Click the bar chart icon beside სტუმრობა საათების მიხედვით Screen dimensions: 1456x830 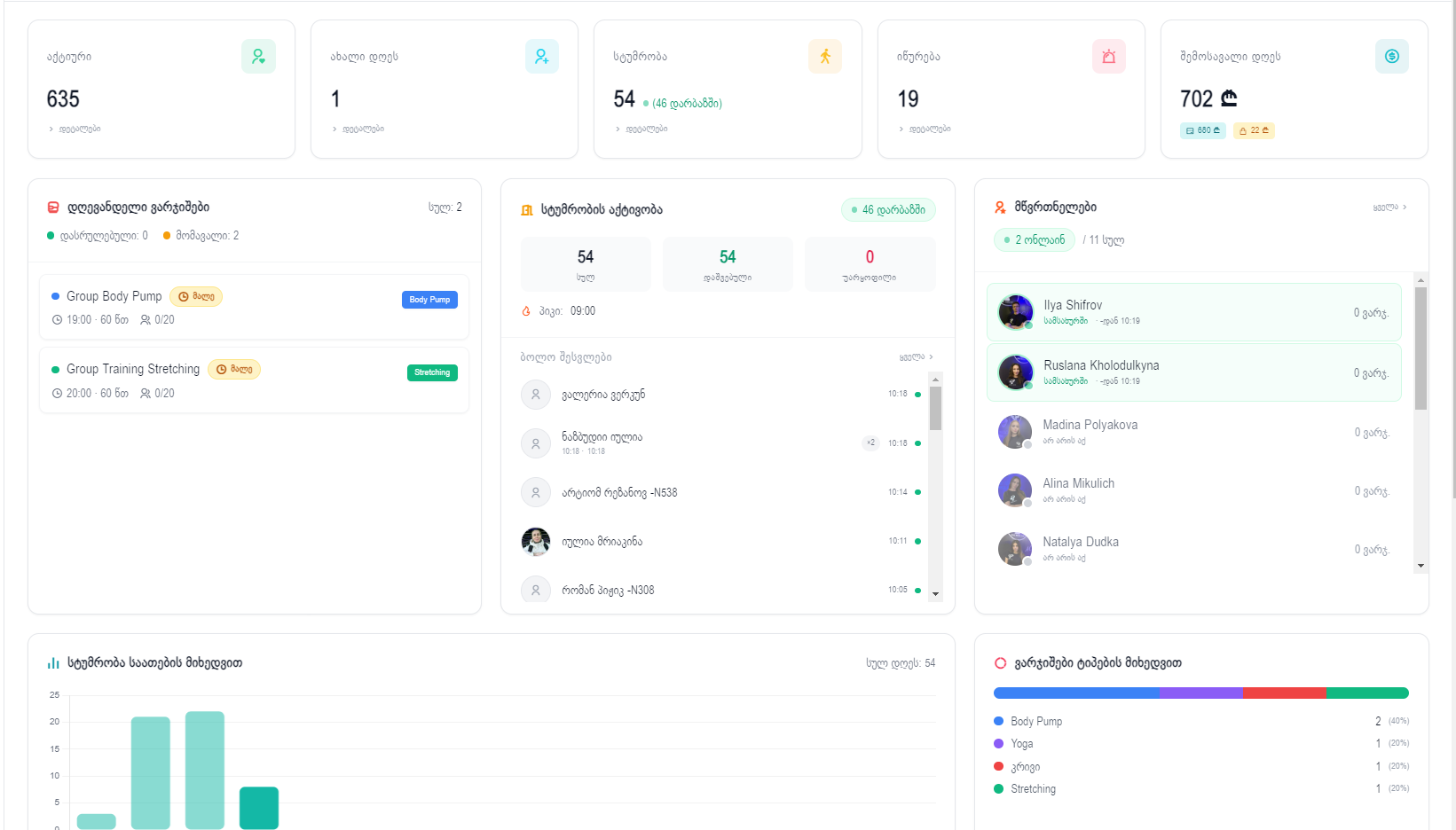[53, 663]
